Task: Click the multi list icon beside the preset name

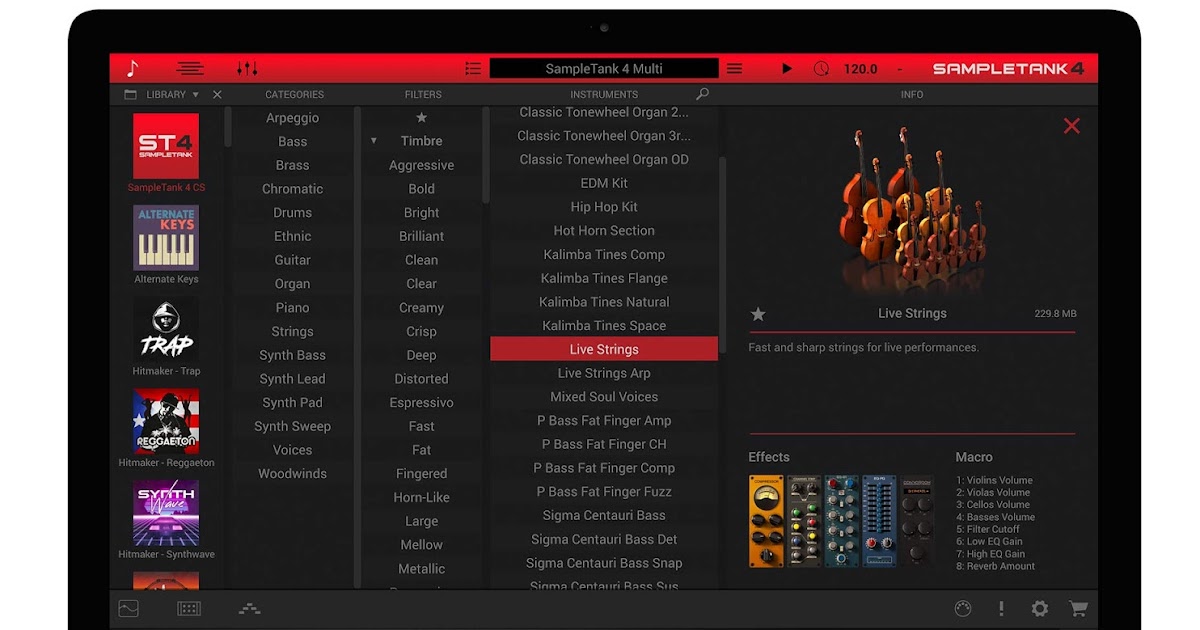Action: click(x=473, y=69)
